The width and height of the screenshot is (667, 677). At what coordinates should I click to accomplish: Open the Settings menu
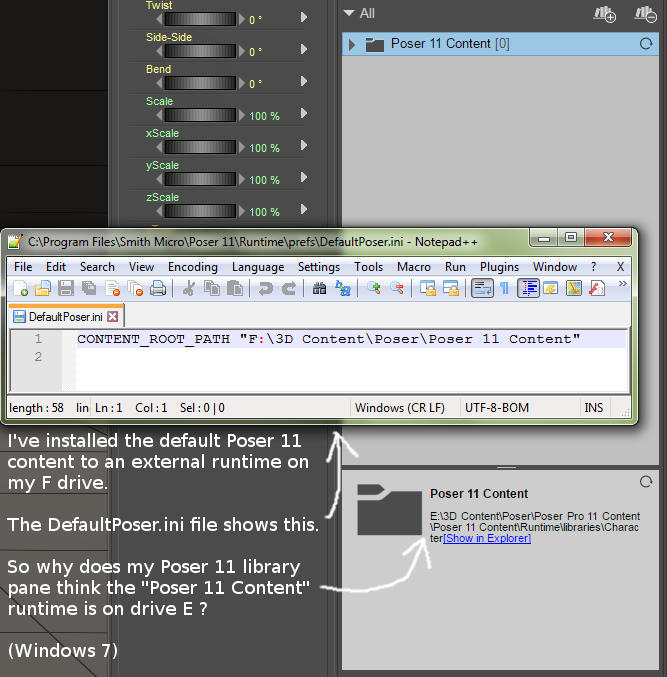tap(319, 267)
